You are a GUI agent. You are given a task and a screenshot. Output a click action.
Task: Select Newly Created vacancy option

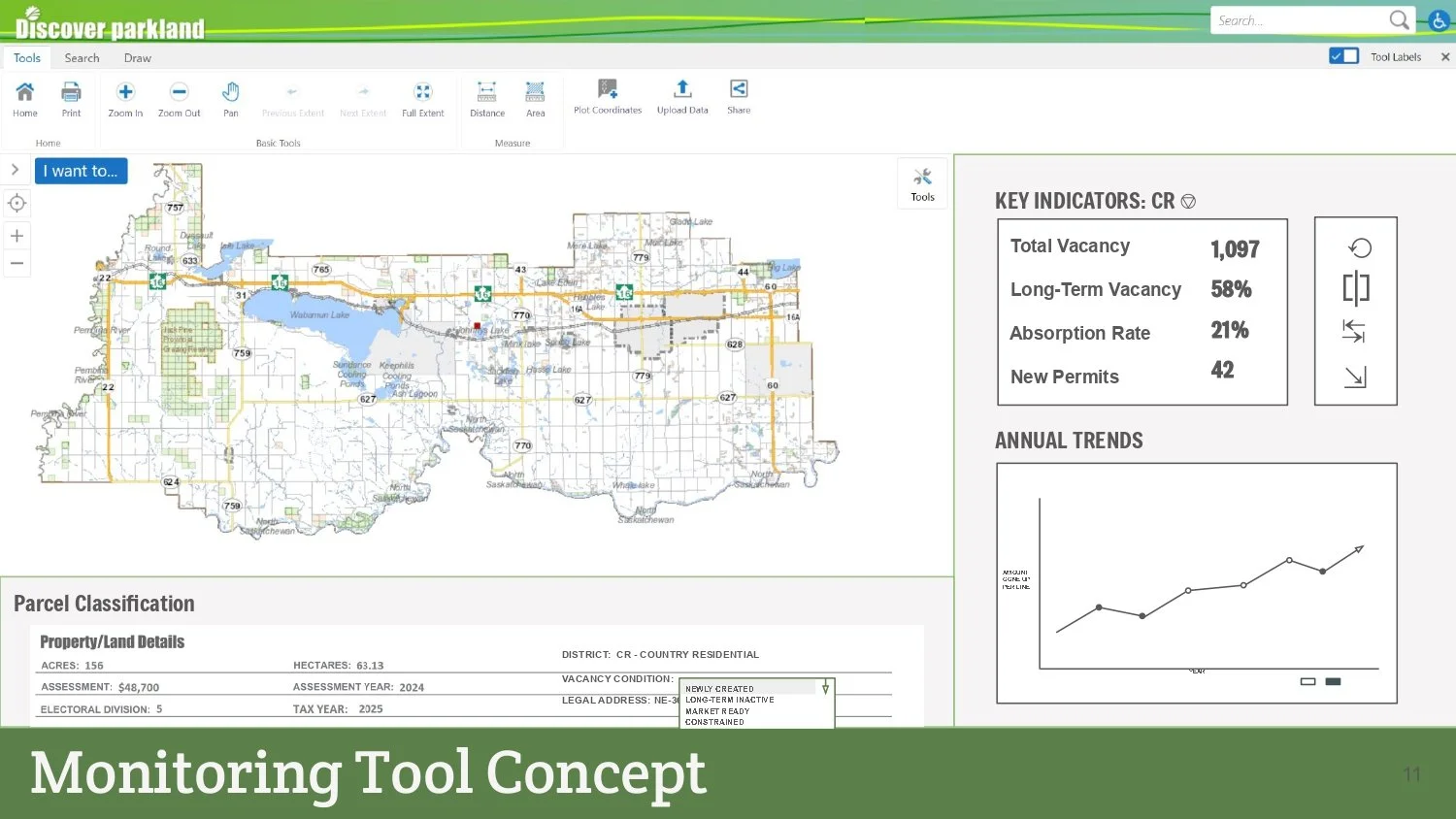[719, 689]
